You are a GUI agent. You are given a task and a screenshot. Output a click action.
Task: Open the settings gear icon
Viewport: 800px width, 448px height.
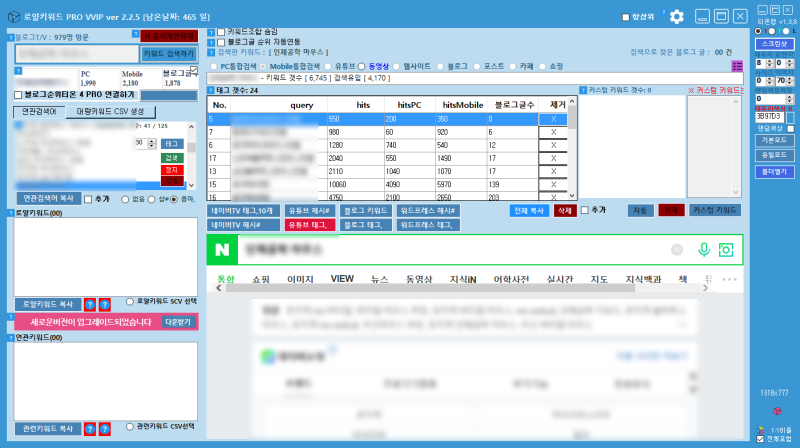coord(677,17)
